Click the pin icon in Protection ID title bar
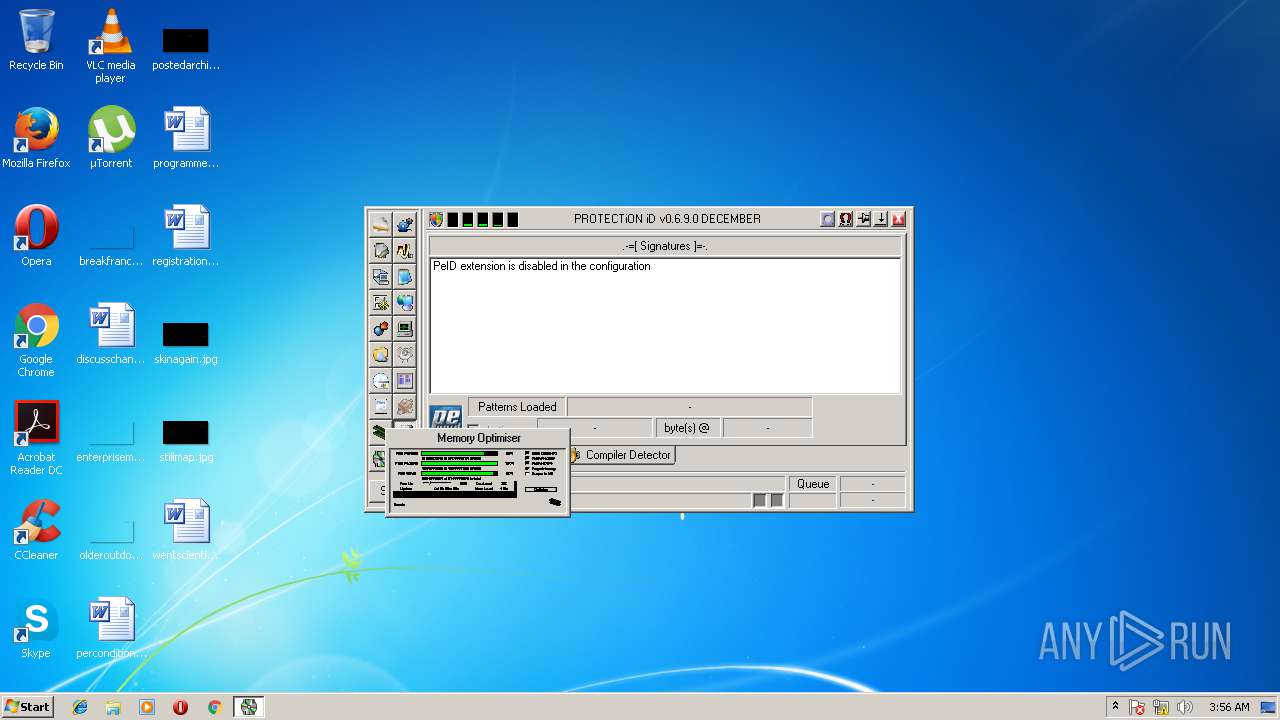This screenshot has height=720, width=1280. [863, 219]
